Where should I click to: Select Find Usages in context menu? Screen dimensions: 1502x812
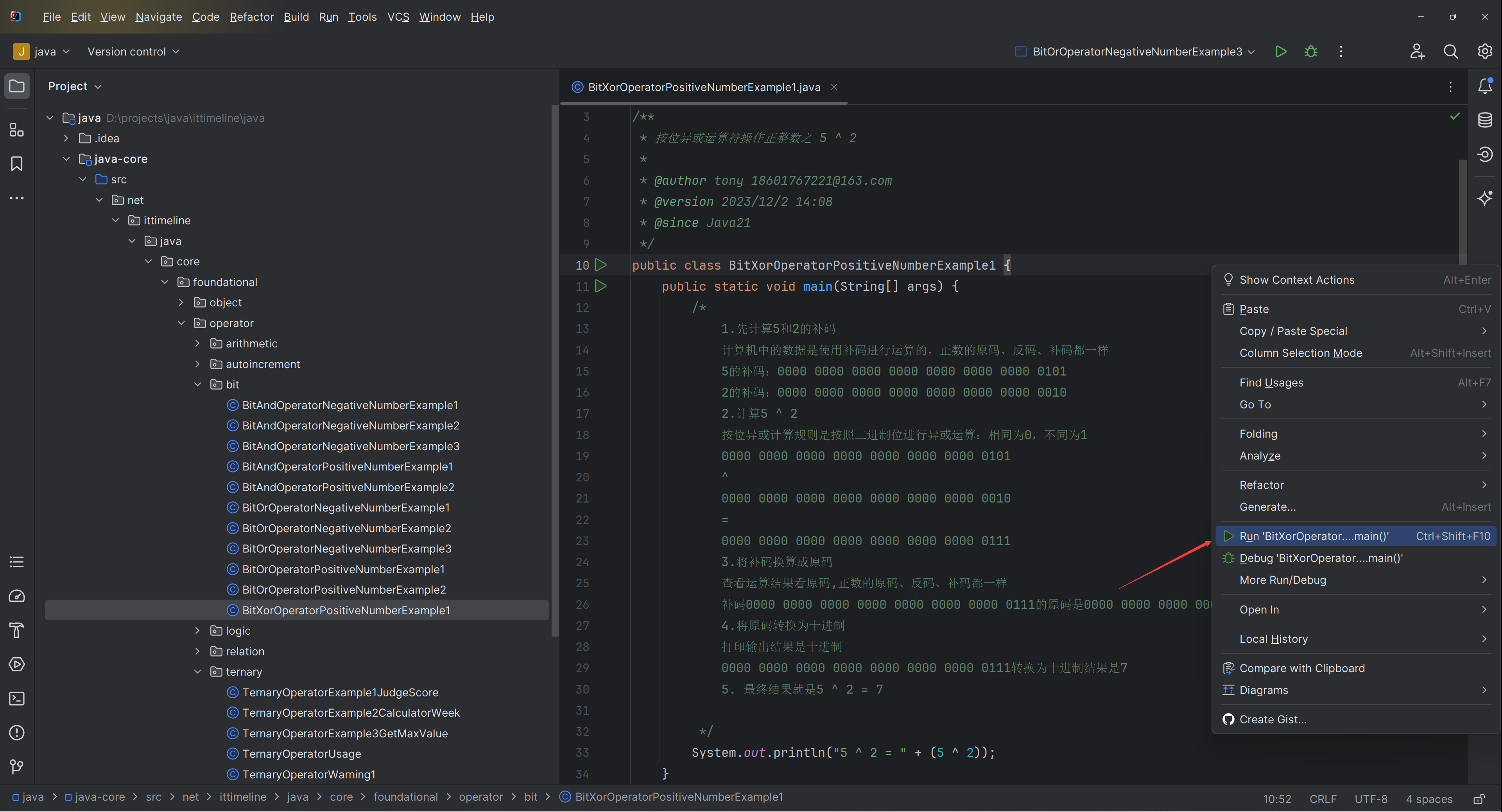click(x=1356, y=383)
